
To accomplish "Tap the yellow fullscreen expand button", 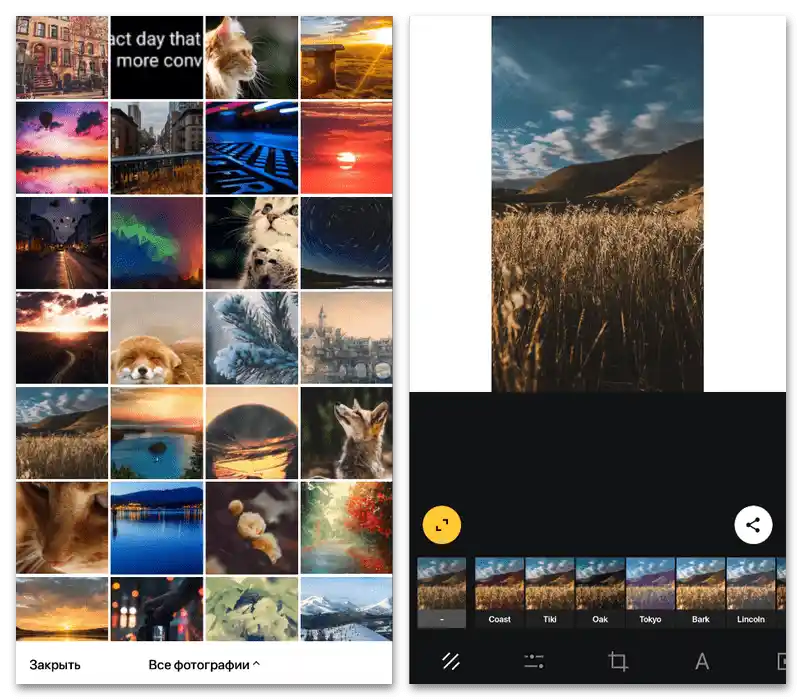I will pos(442,525).
